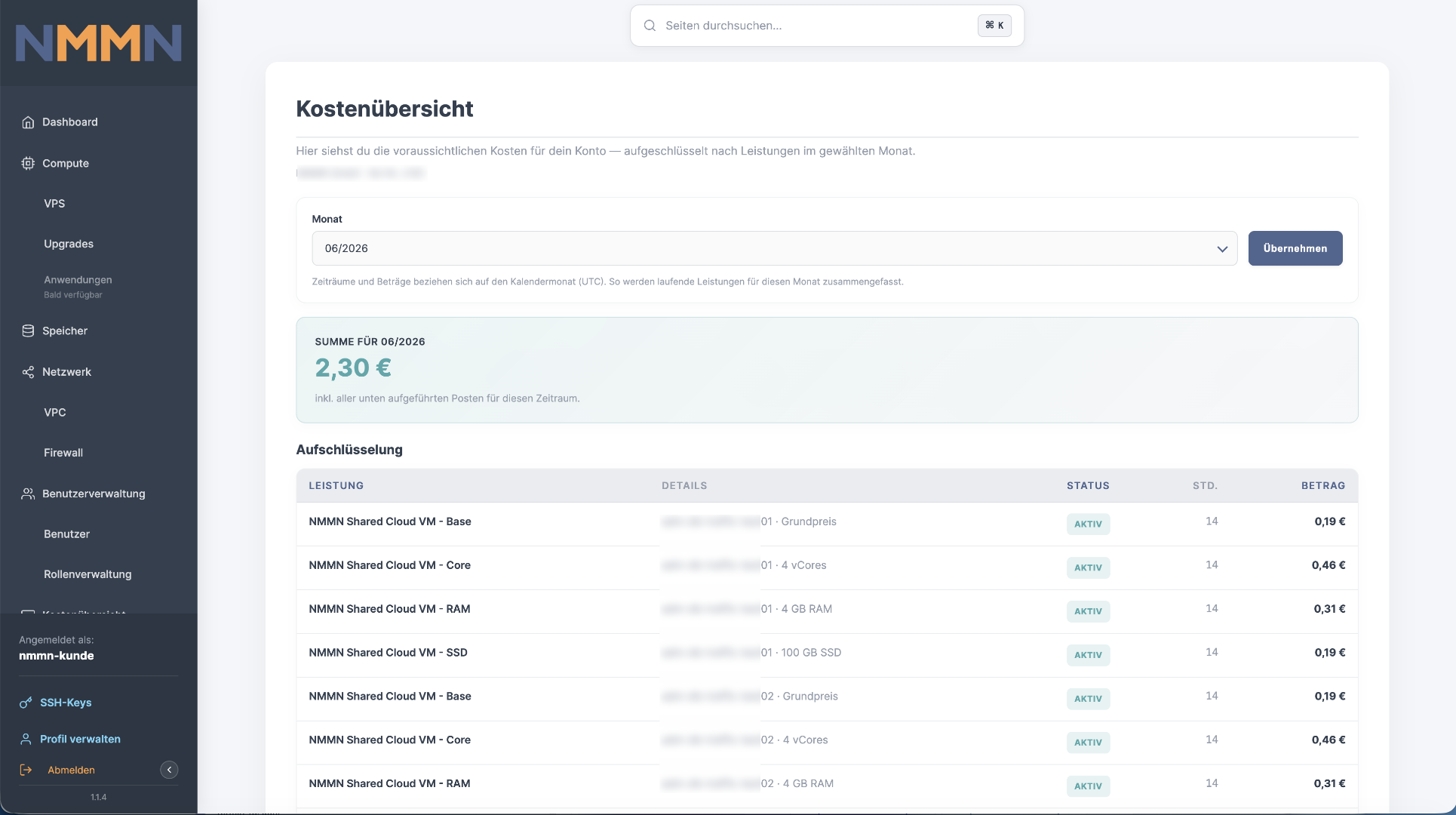1456x815 pixels.
Task: Click the STATUS column header
Action: (1088, 485)
